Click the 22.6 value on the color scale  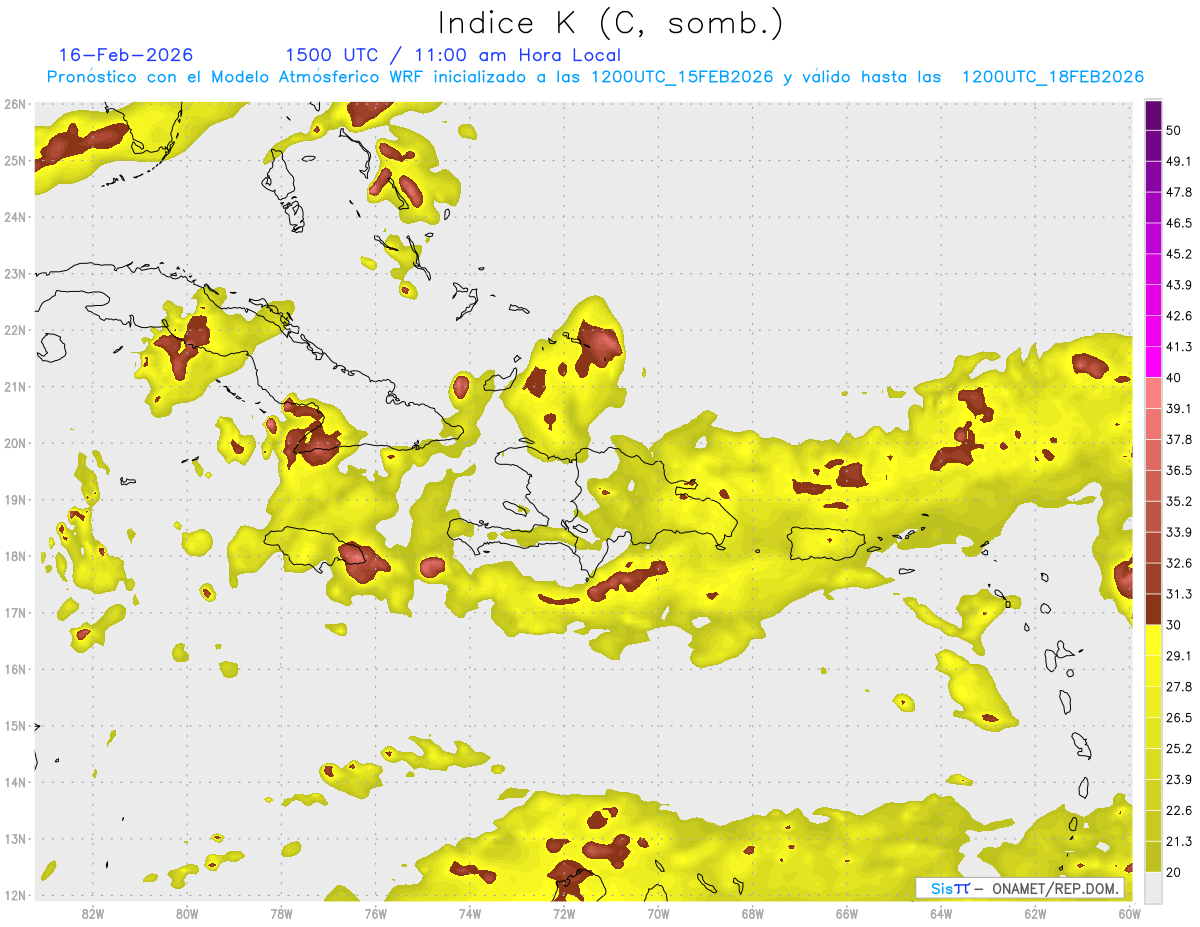point(1178,811)
